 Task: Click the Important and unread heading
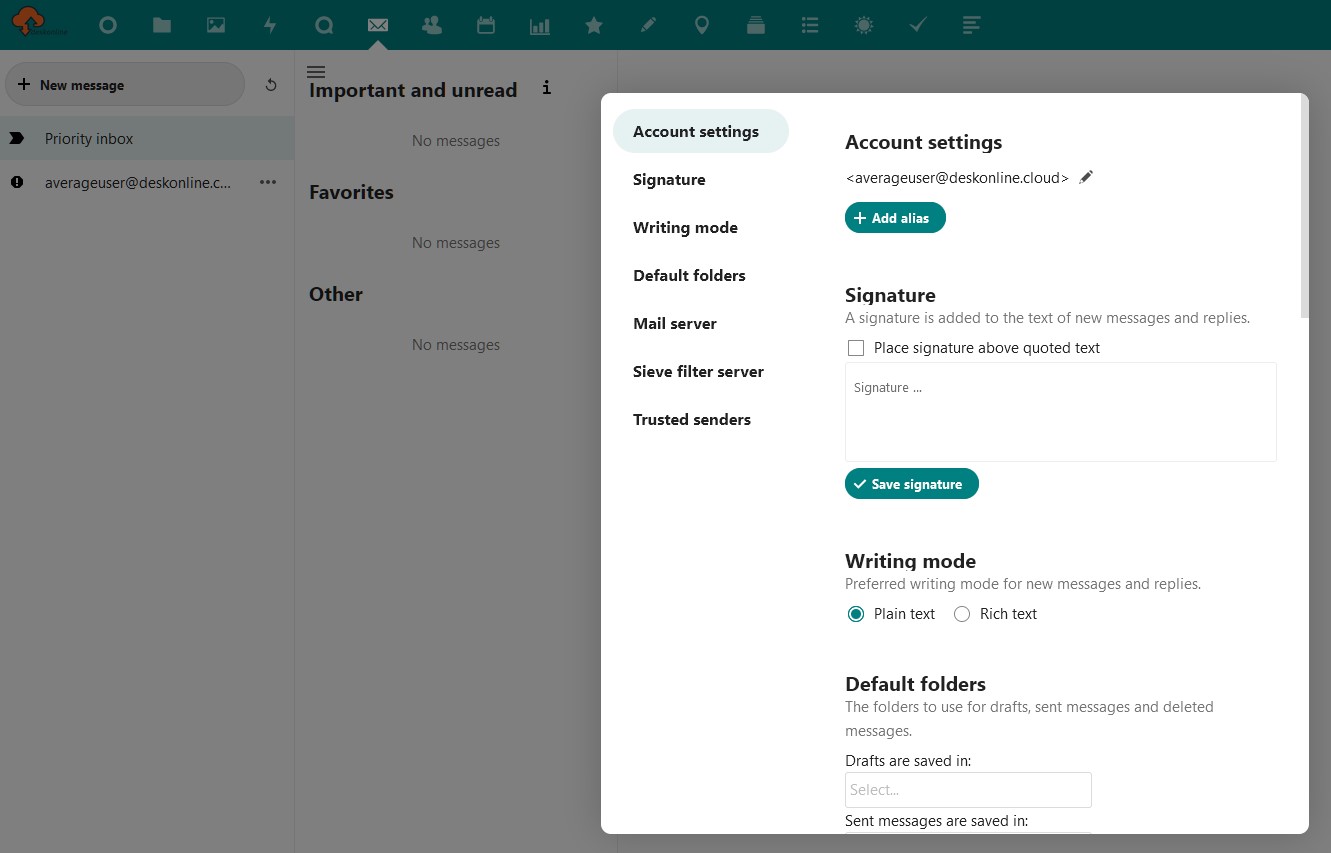coord(413,90)
